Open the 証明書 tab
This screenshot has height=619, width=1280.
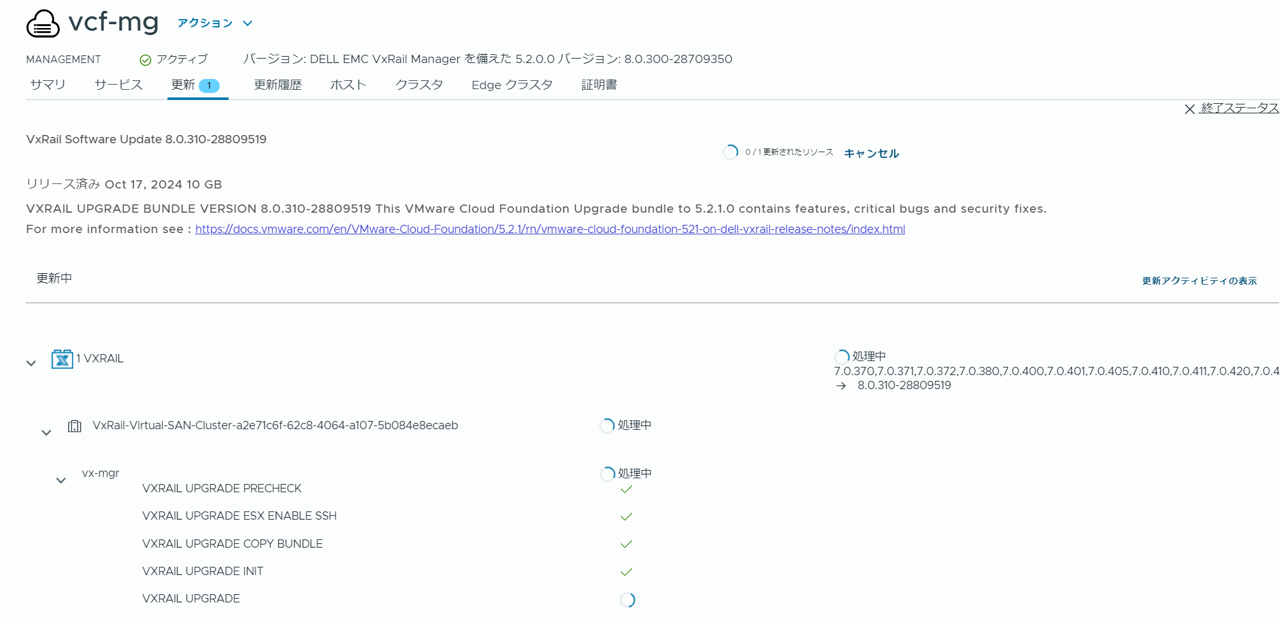coord(599,85)
